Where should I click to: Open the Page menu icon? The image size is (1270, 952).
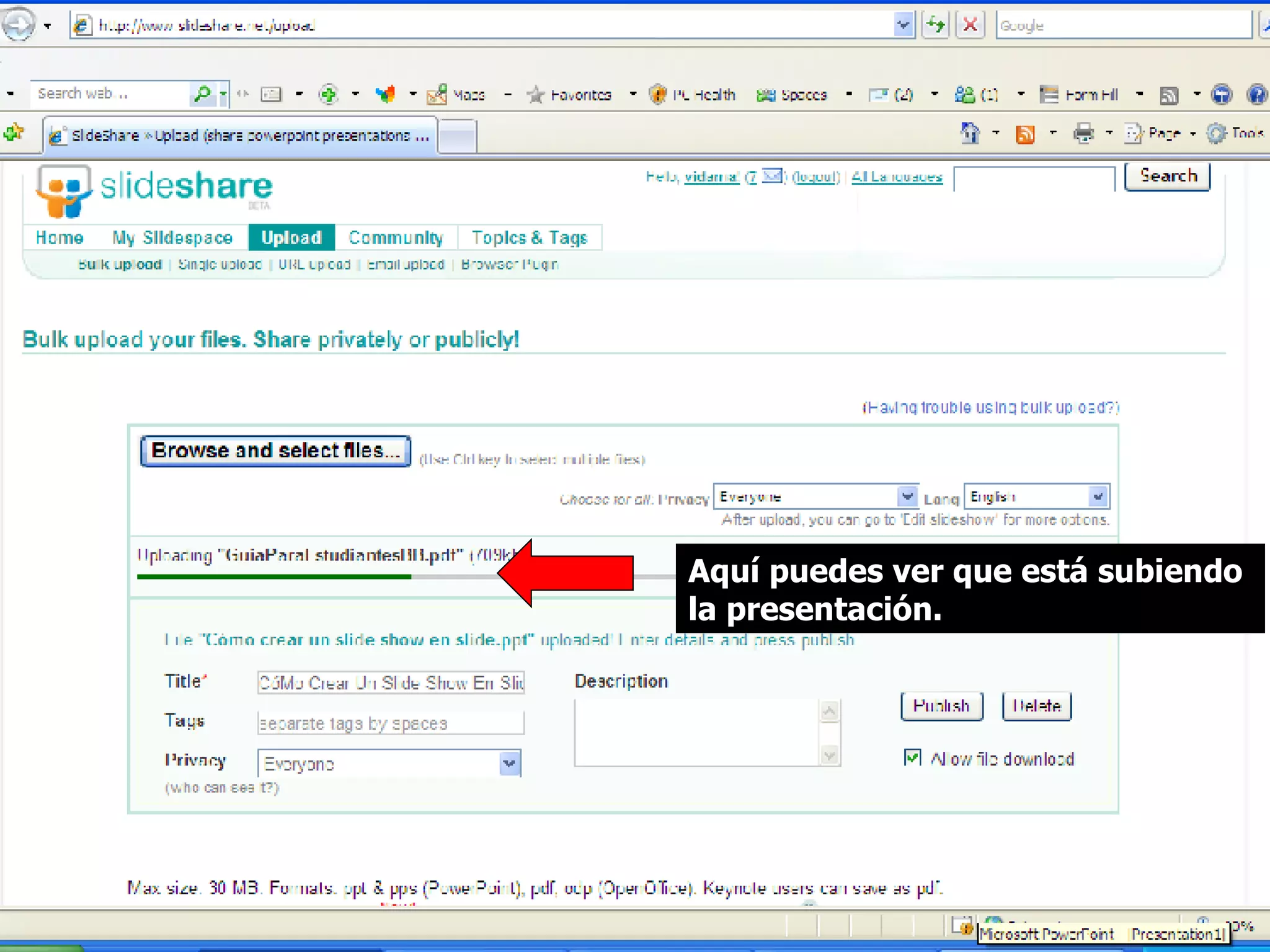click(1134, 133)
